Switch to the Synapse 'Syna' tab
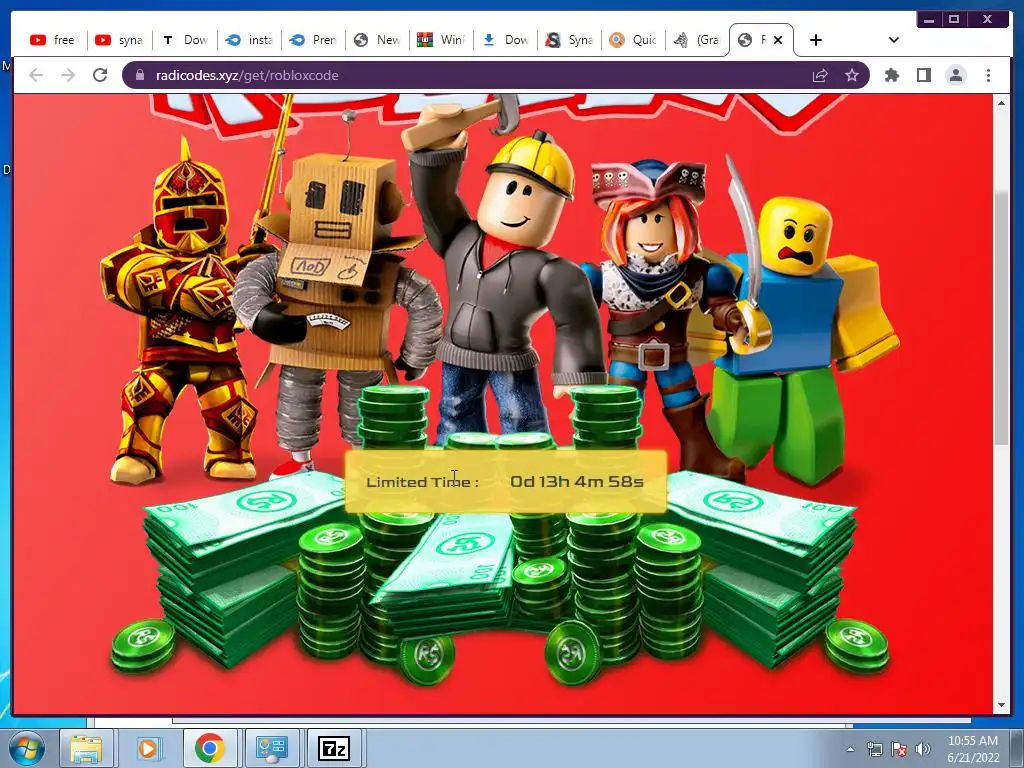 pyautogui.click(x=569, y=40)
